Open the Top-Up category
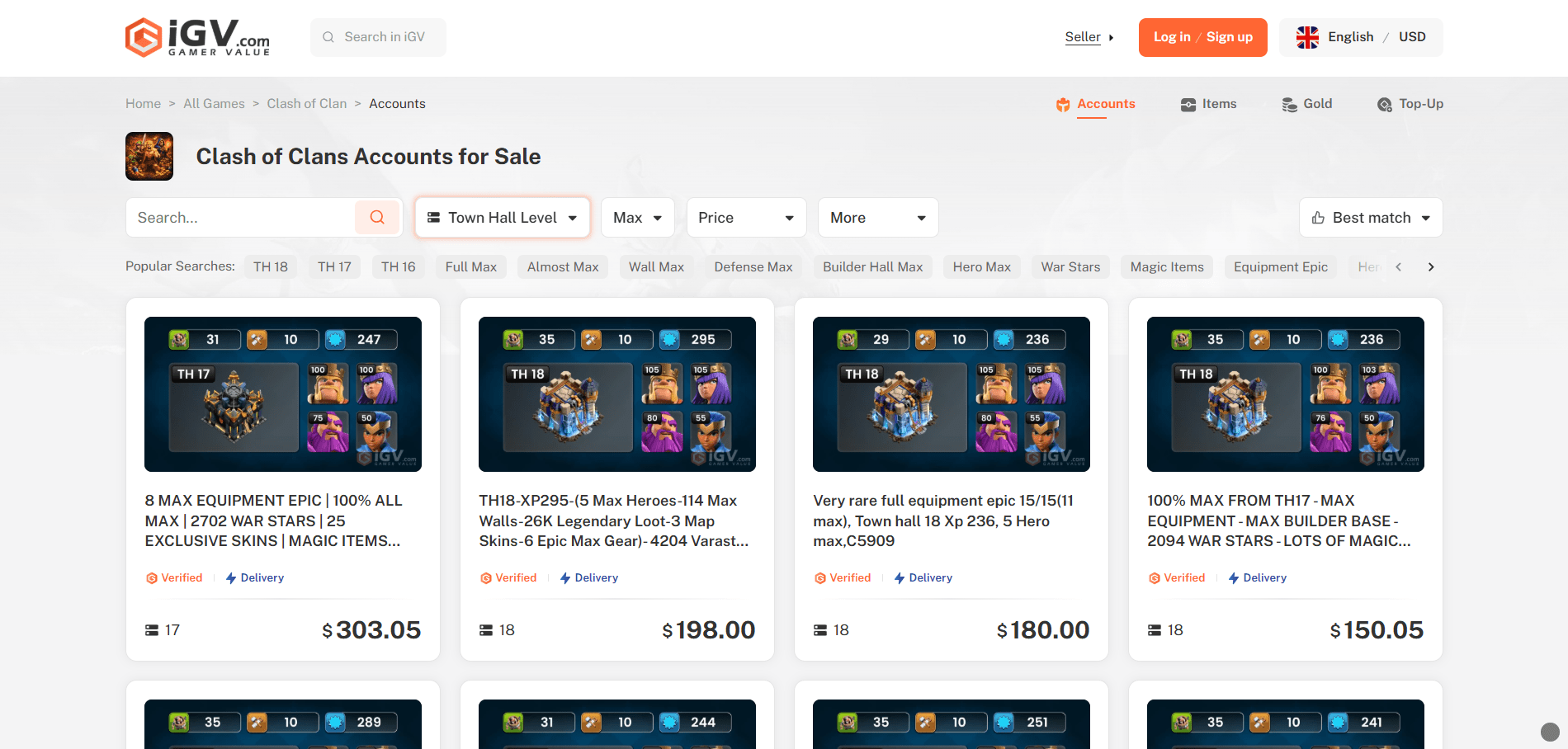This screenshot has height=749, width=1568. (x=1410, y=104)
